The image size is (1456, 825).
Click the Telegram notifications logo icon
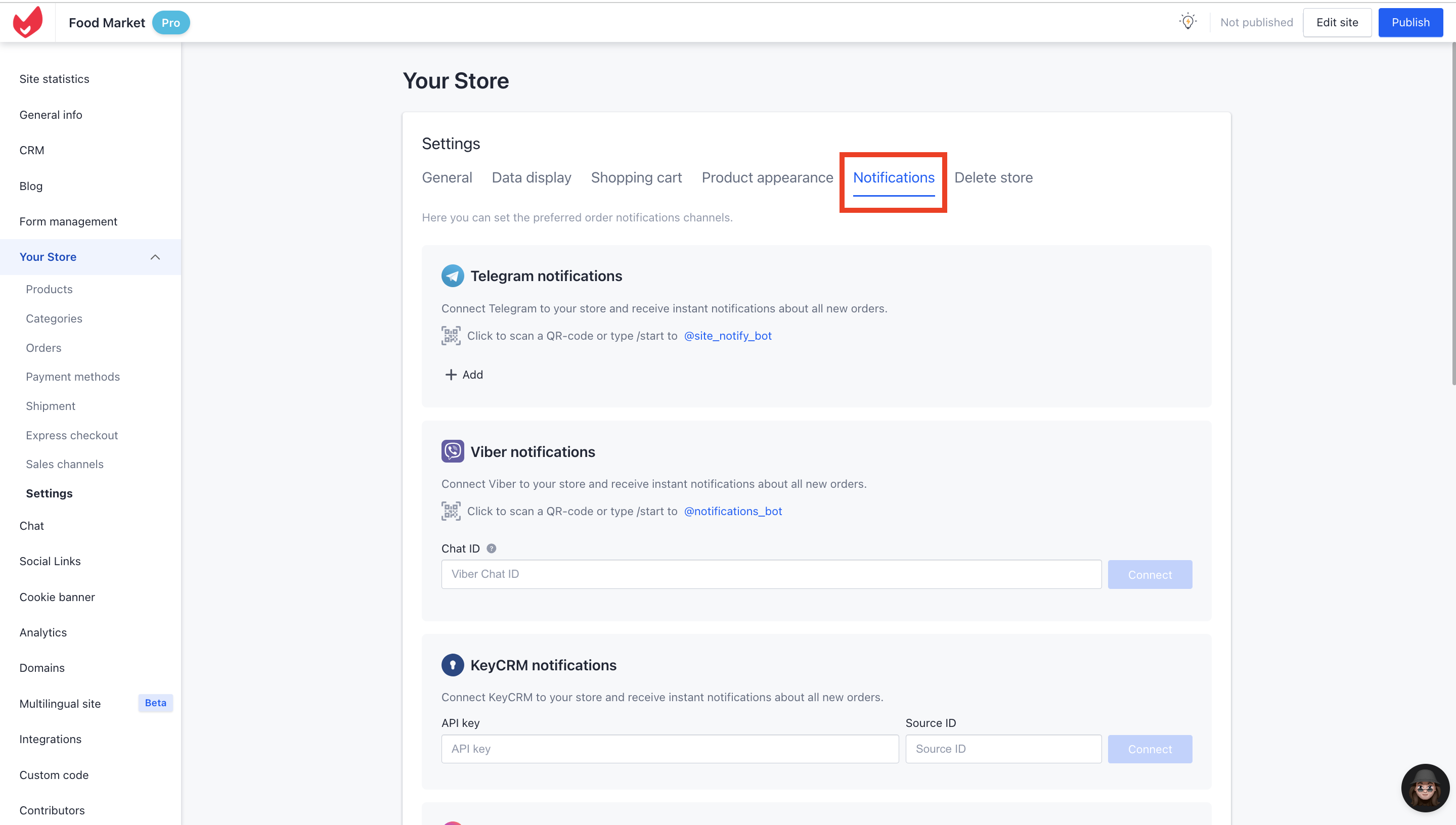(x=452, y=276)
